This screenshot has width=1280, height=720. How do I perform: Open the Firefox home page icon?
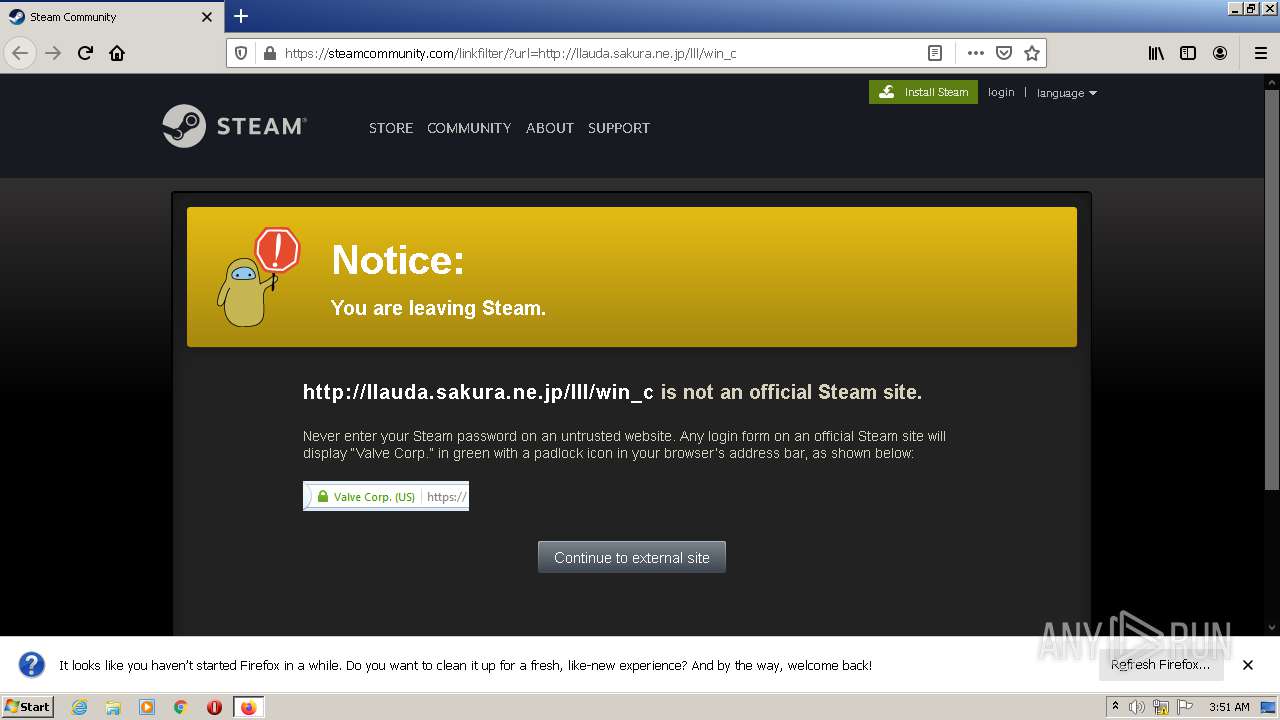(117, 53)
